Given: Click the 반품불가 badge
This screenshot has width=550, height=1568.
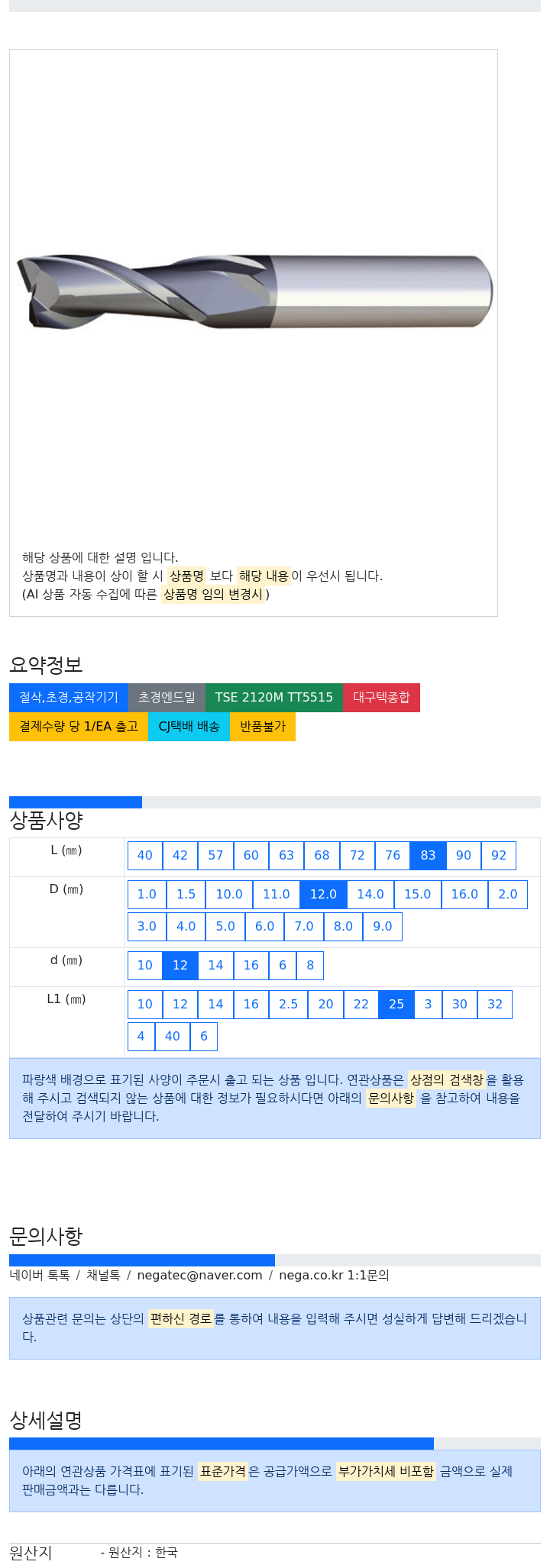Looking at the screenshot, I should [x=263, y=726].
